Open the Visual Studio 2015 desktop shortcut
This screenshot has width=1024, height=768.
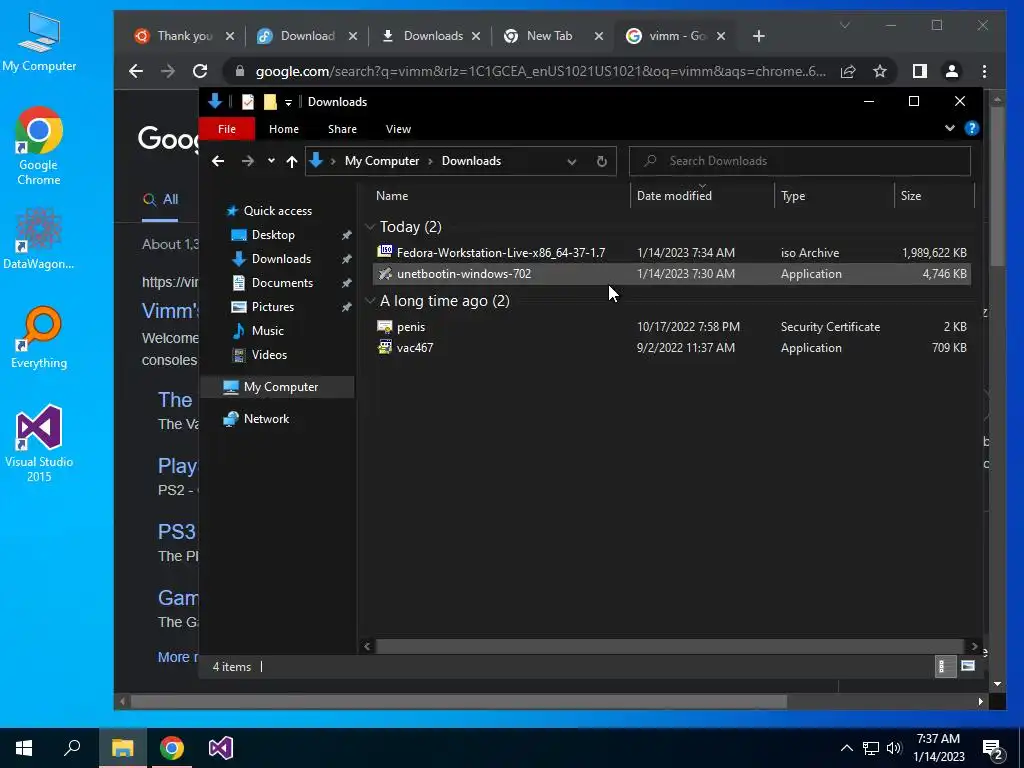(39, 443)
